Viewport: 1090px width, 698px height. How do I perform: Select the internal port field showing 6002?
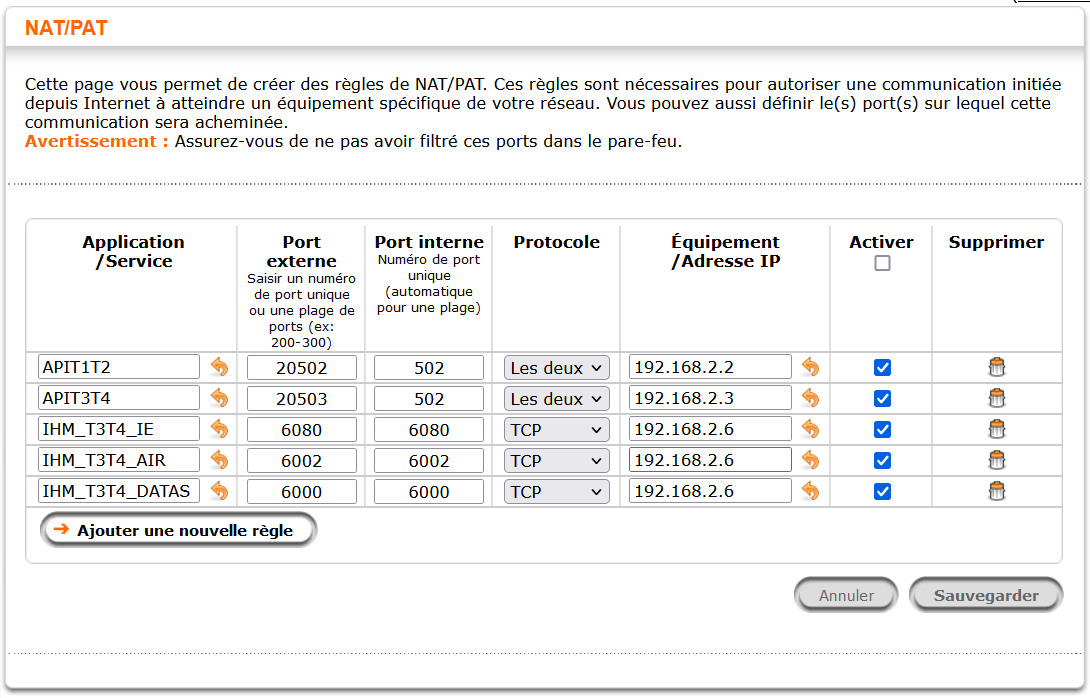[429, 461]
